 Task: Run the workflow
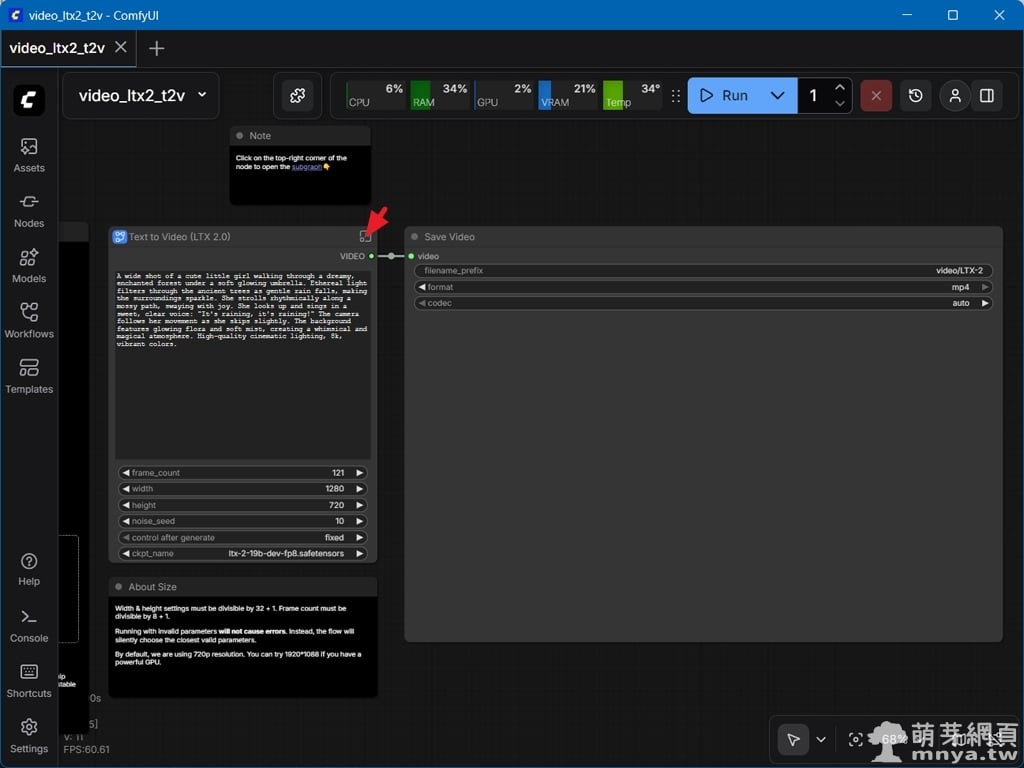(x=725, y=96)
